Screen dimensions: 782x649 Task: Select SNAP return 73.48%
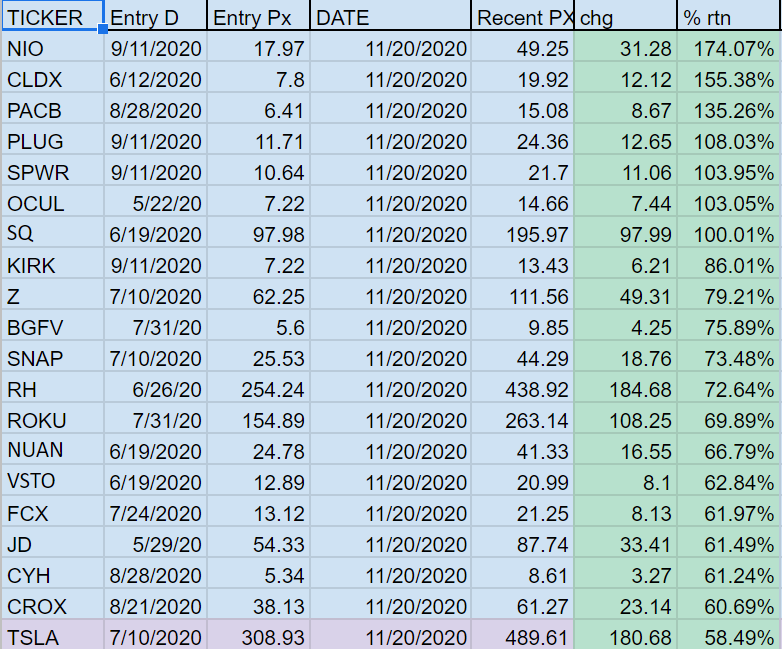pos(729,356)
